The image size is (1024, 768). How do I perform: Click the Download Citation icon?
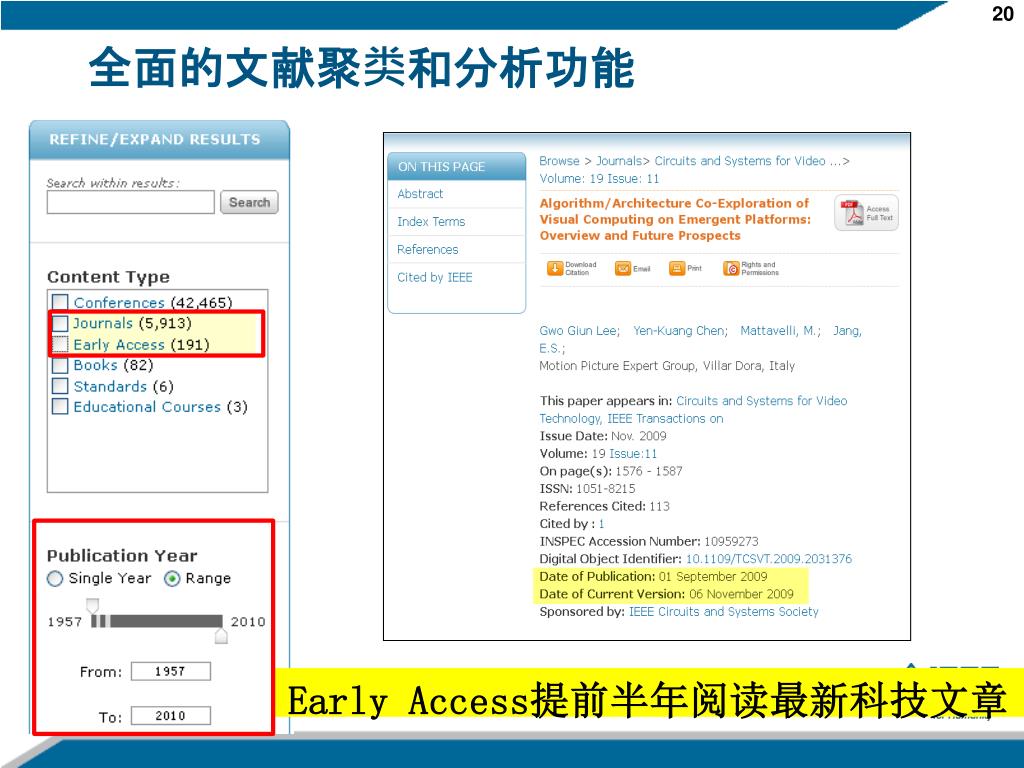[x=554, y=268]
